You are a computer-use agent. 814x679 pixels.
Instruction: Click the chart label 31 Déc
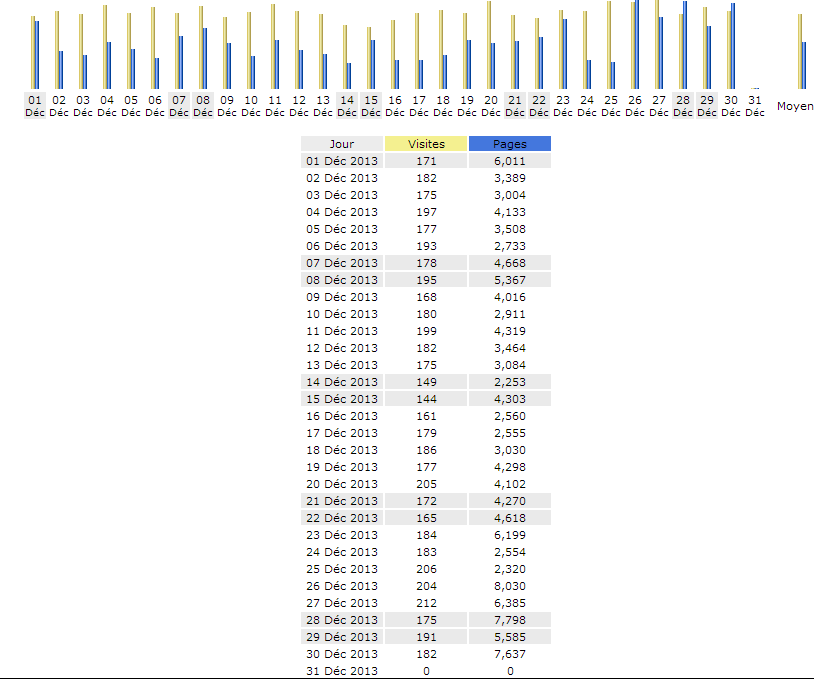point(755,106)
